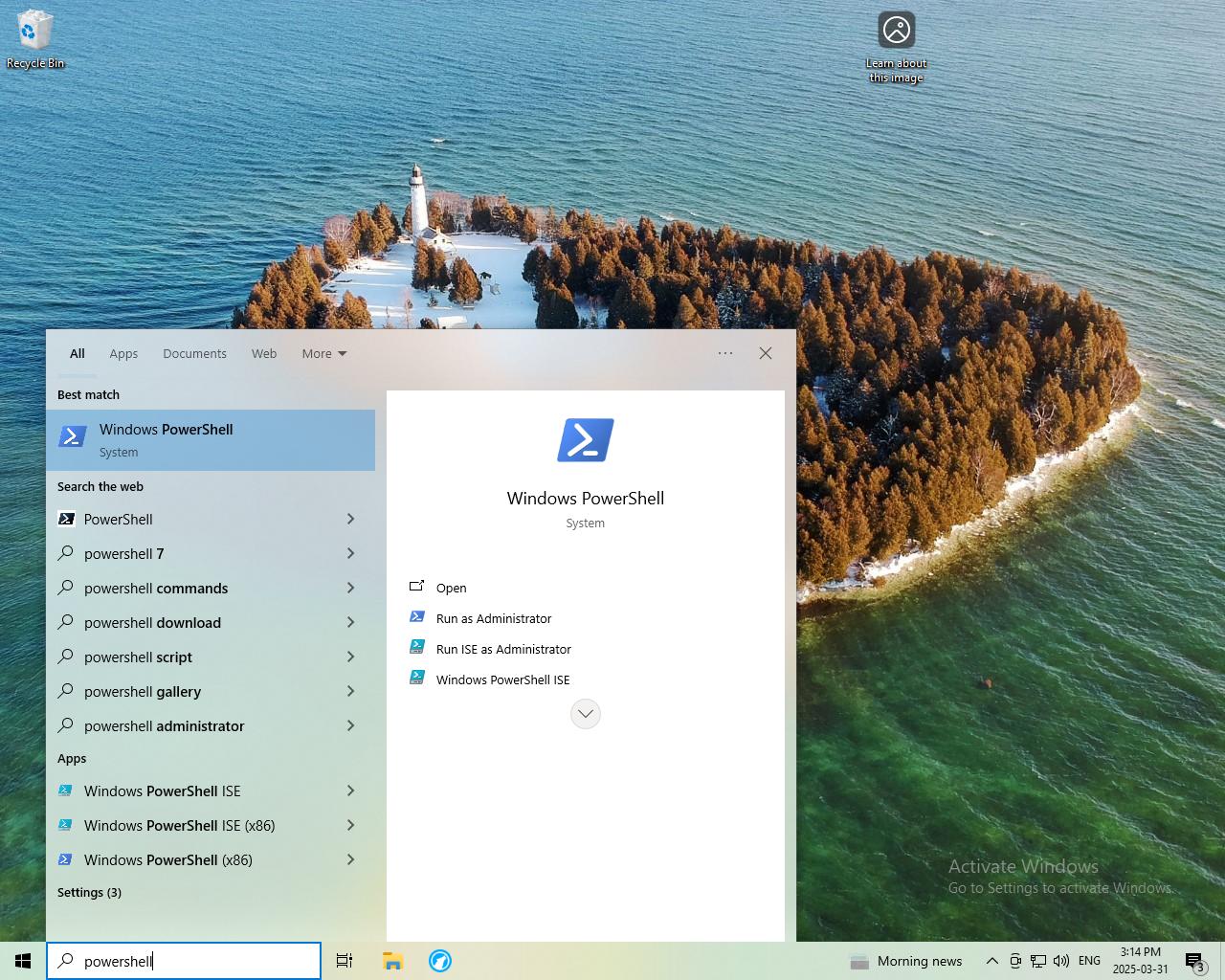Open the Windows PowerShell best match
Image resolution: width=1225 pixels, height=980 pixels.
(x=211, y=440)
